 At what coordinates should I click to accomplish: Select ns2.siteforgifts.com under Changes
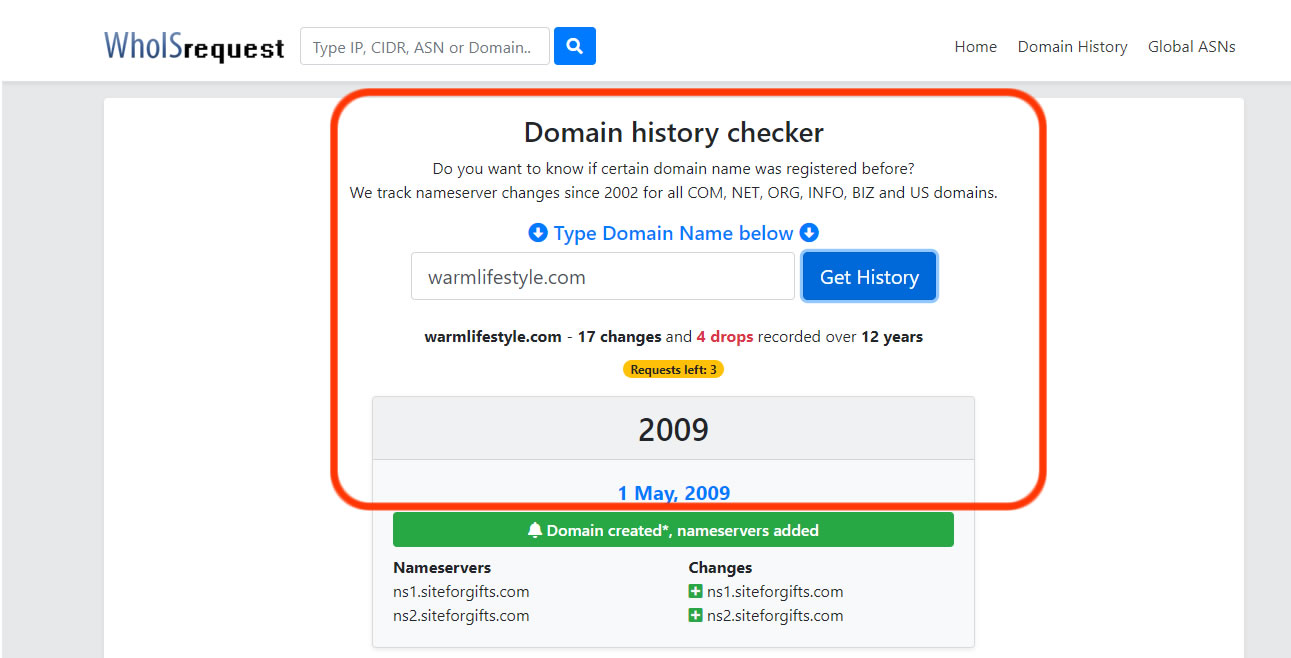tap(775, 615)
